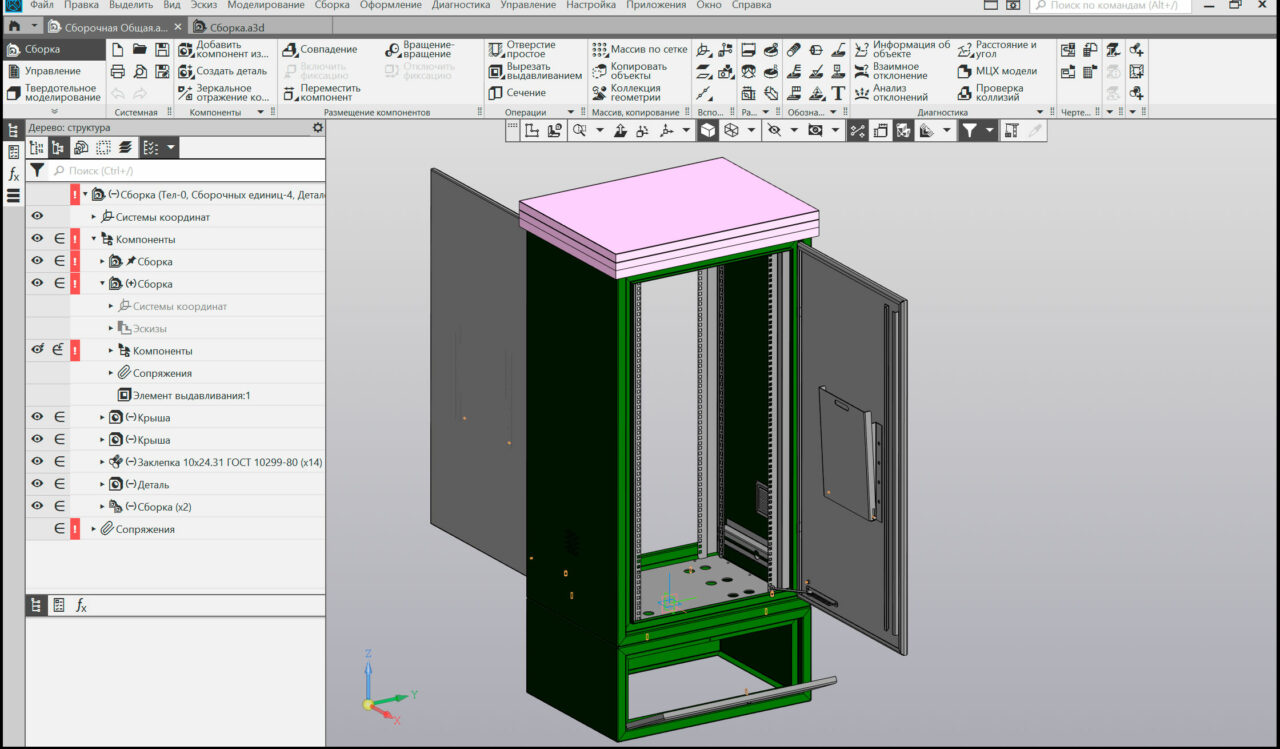This screenshot has width=1280, height=749.
Task: Expand the (-)Деталь node
Action: coord(102,484)
